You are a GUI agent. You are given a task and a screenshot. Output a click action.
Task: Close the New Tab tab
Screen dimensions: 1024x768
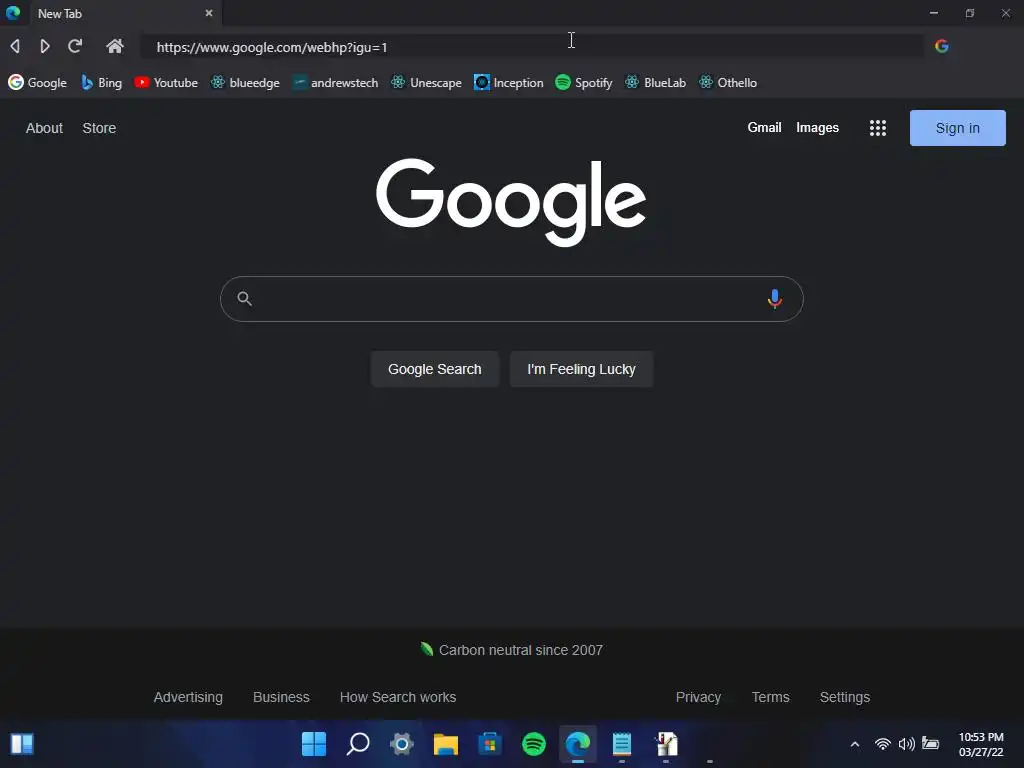coord(209,13)
